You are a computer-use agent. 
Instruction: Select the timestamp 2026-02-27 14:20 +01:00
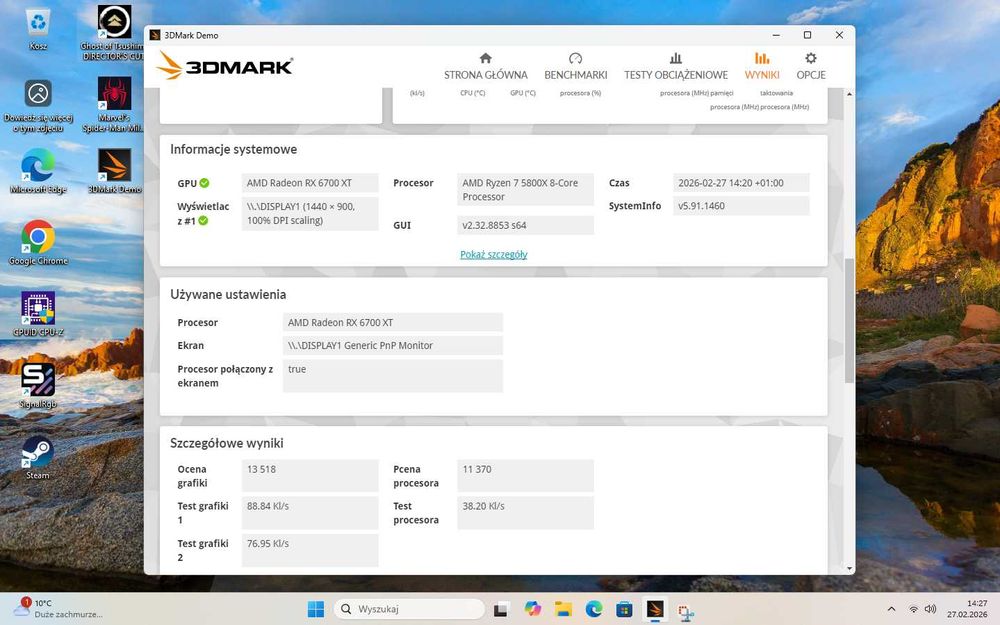[x=741, y=183]
